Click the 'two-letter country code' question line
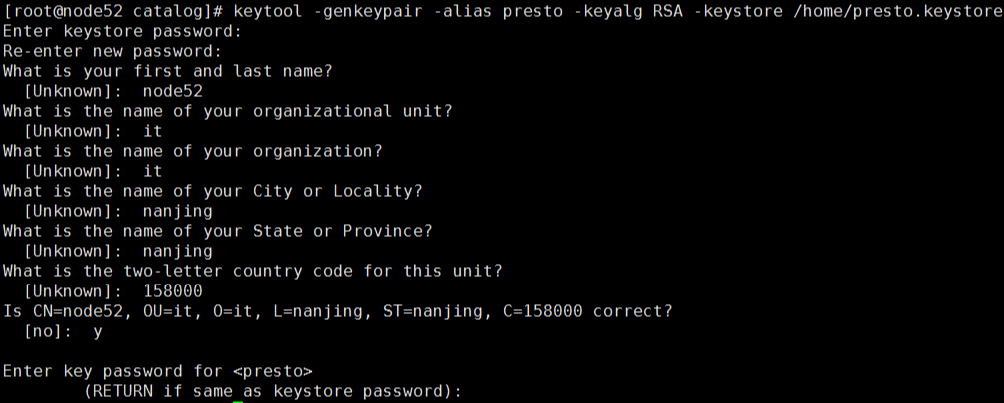This screenshot has height=403, width=1004. pyautogui.click(x=252, y=271)
